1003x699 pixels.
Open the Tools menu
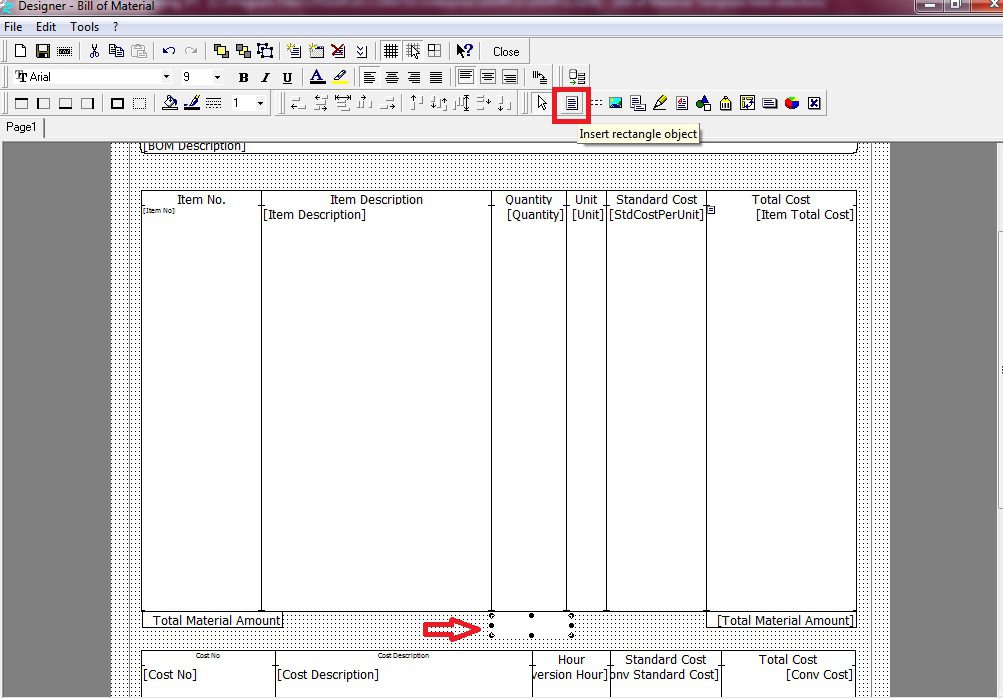click(x=84, y=27)
